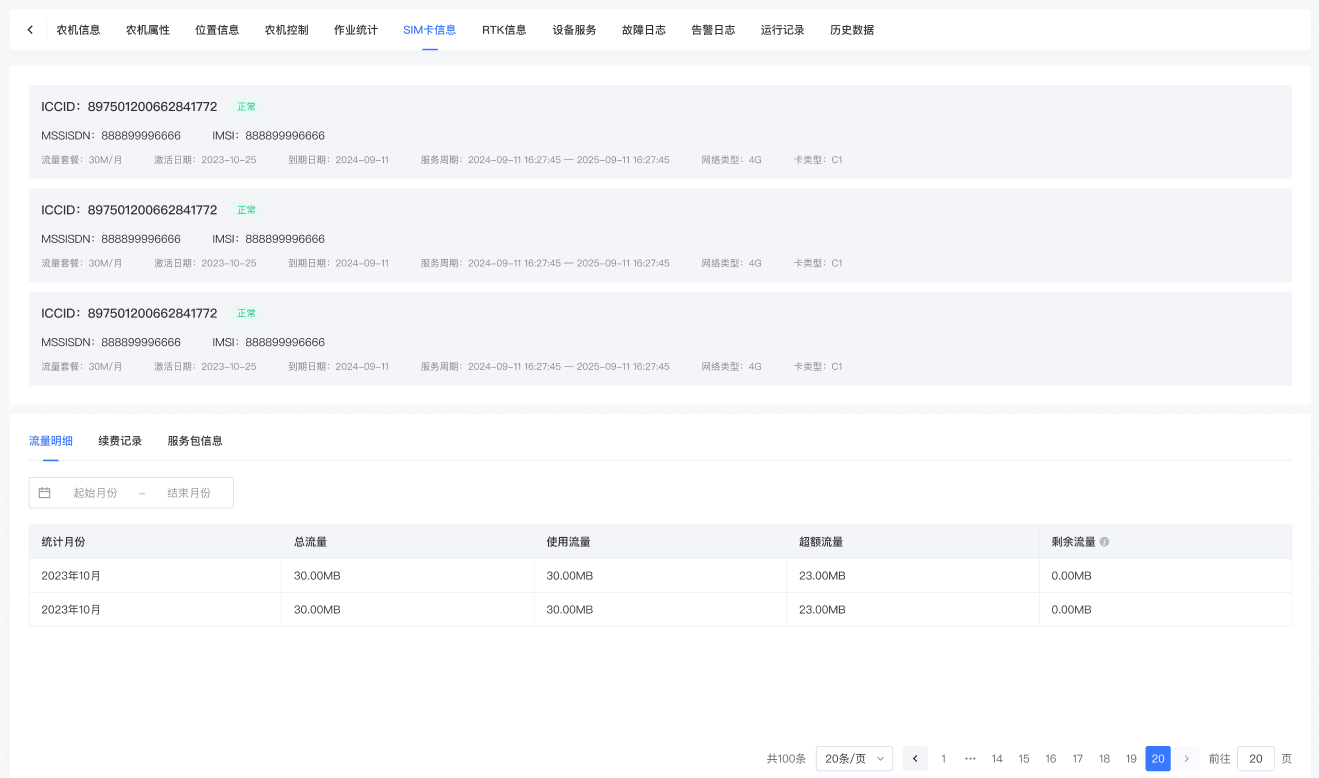
Task: Open the 起始月份 start month picker
Action: (95, 493)
